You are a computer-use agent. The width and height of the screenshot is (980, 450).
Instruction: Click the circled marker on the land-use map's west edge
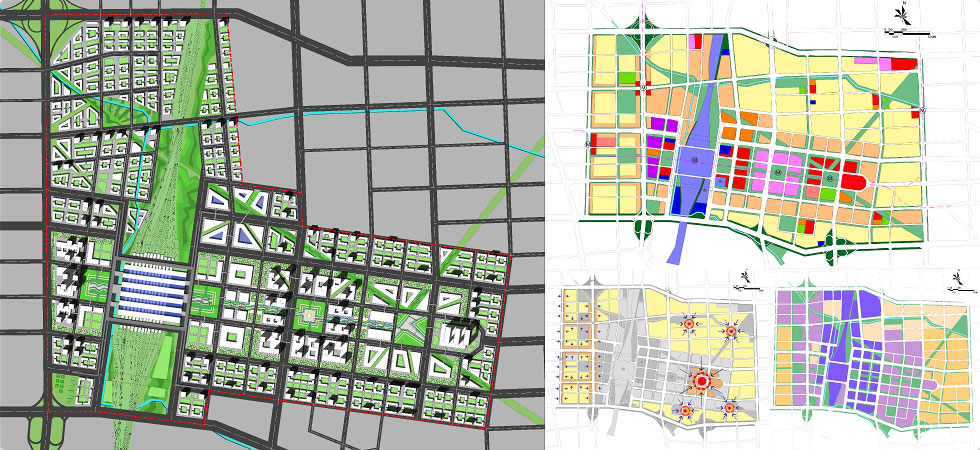pyautogui.click(x=587, y=143)
